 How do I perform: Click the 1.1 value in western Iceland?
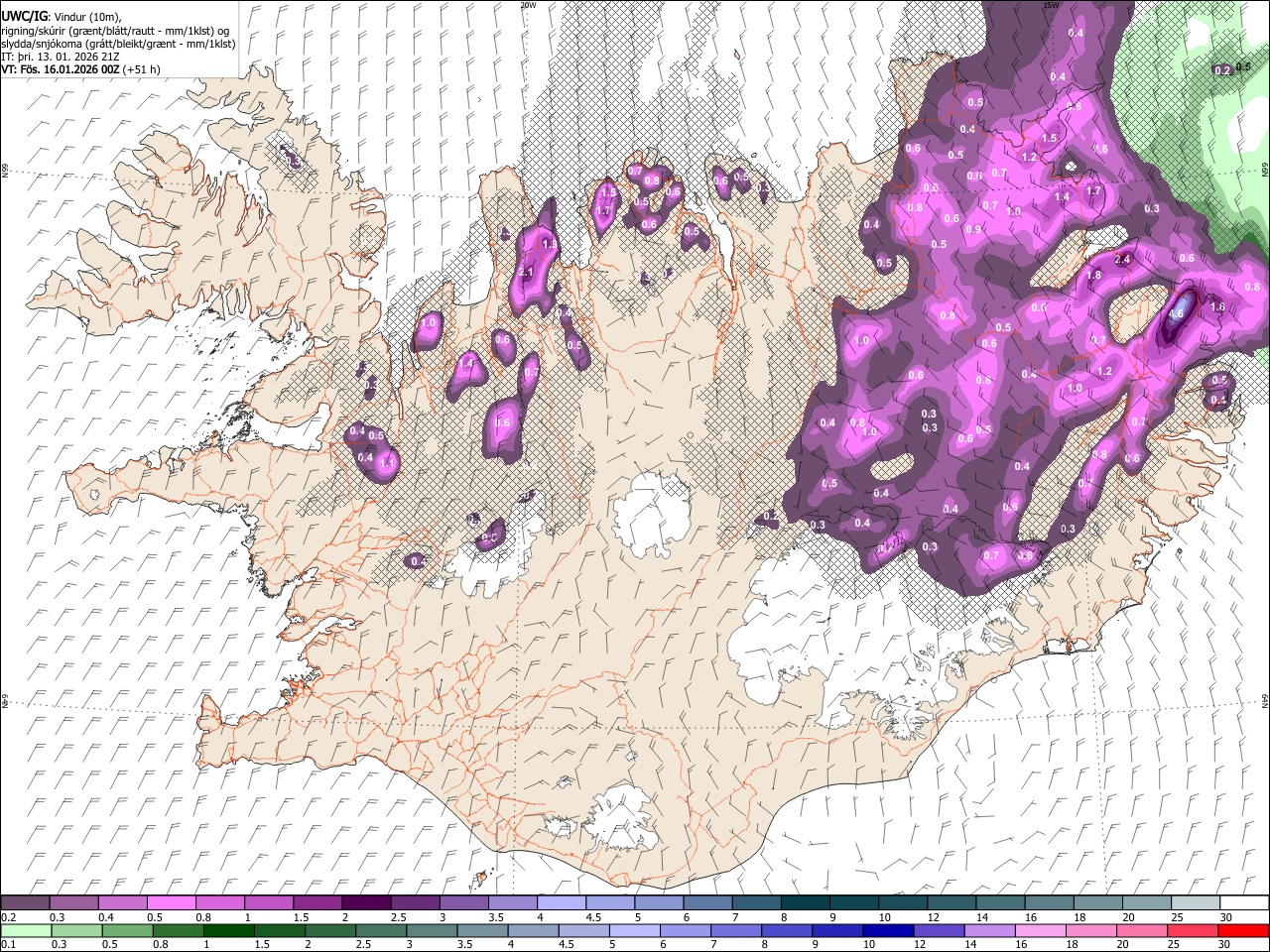coord(388,462)
